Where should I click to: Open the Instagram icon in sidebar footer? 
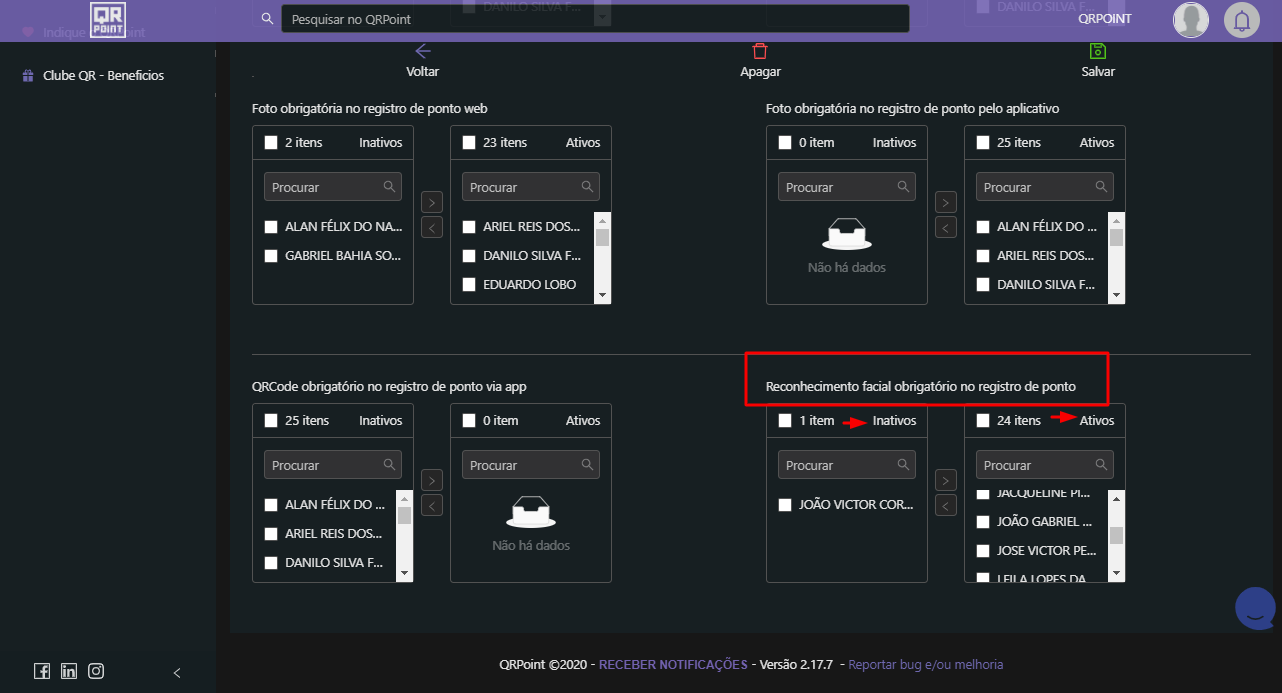pos(96,672)
